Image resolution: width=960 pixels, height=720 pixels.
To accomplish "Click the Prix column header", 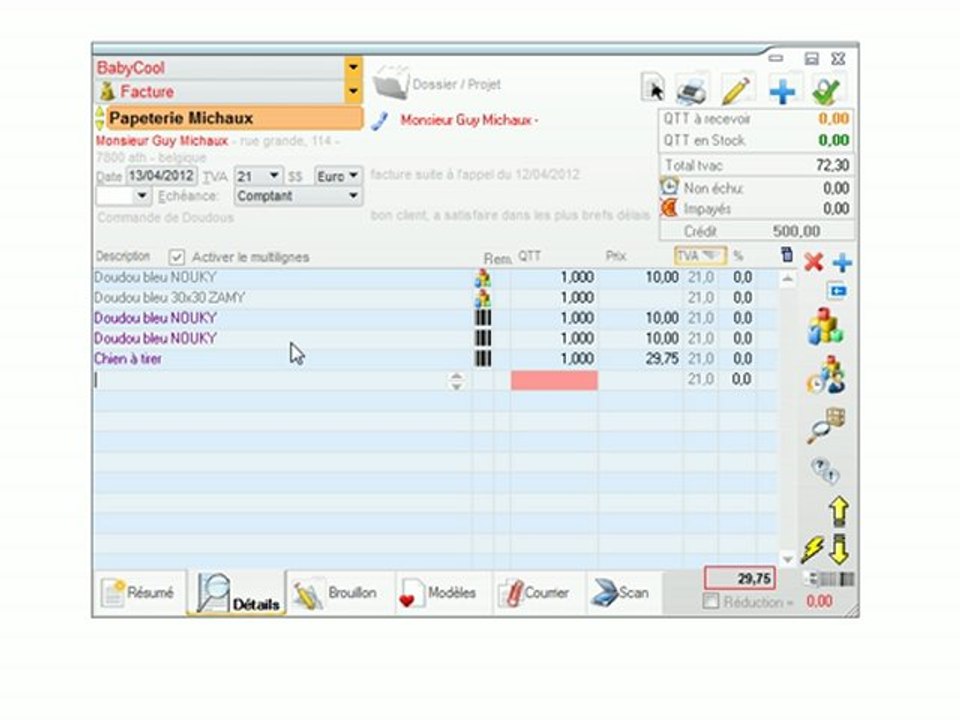I will click(615, 256).
